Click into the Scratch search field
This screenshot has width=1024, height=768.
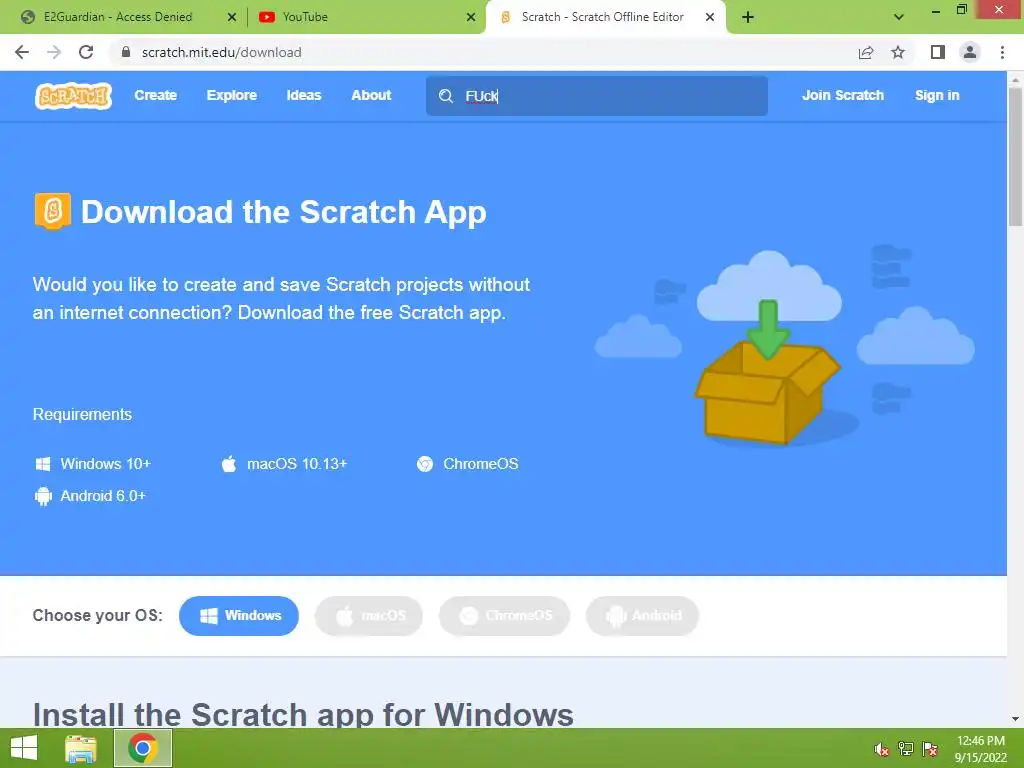pyautogui.click(x=596, y=96)
